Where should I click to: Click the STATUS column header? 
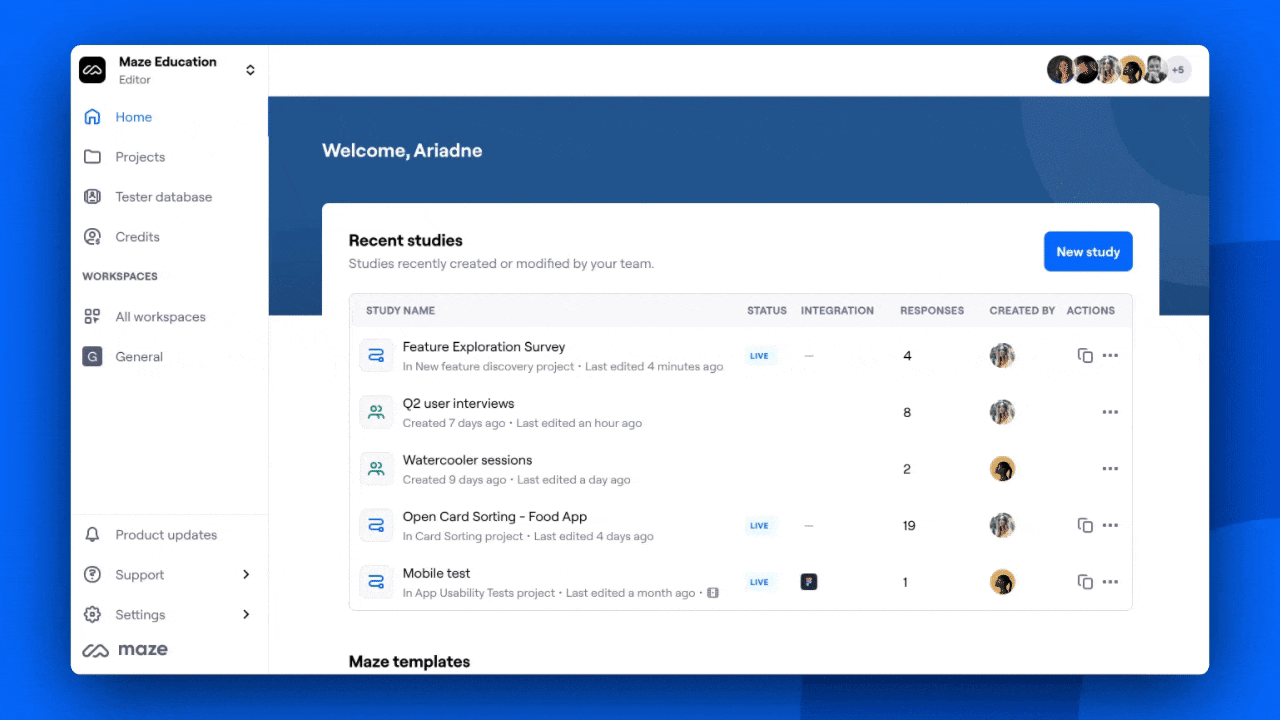click(767, 311)
